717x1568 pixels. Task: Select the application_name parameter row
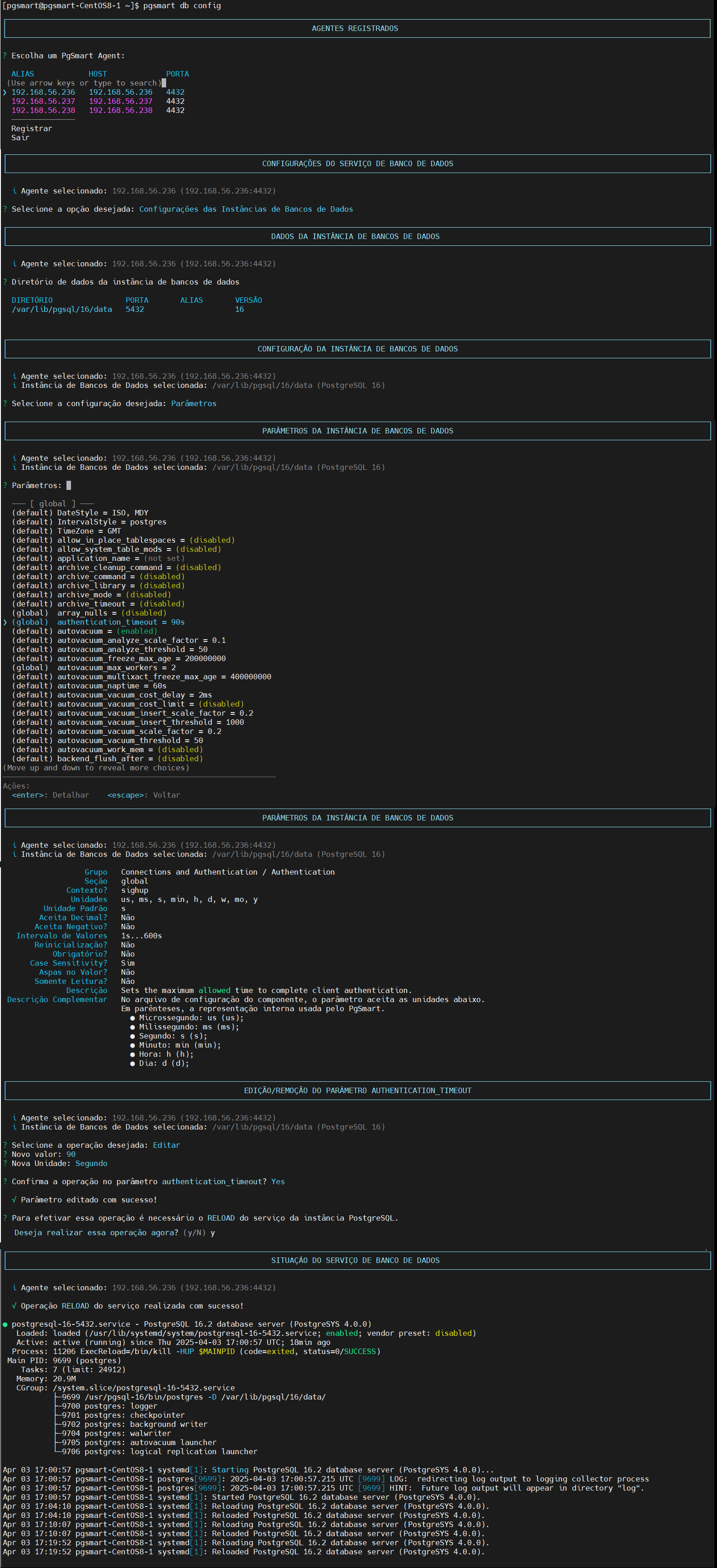click(x=98, y=558)
